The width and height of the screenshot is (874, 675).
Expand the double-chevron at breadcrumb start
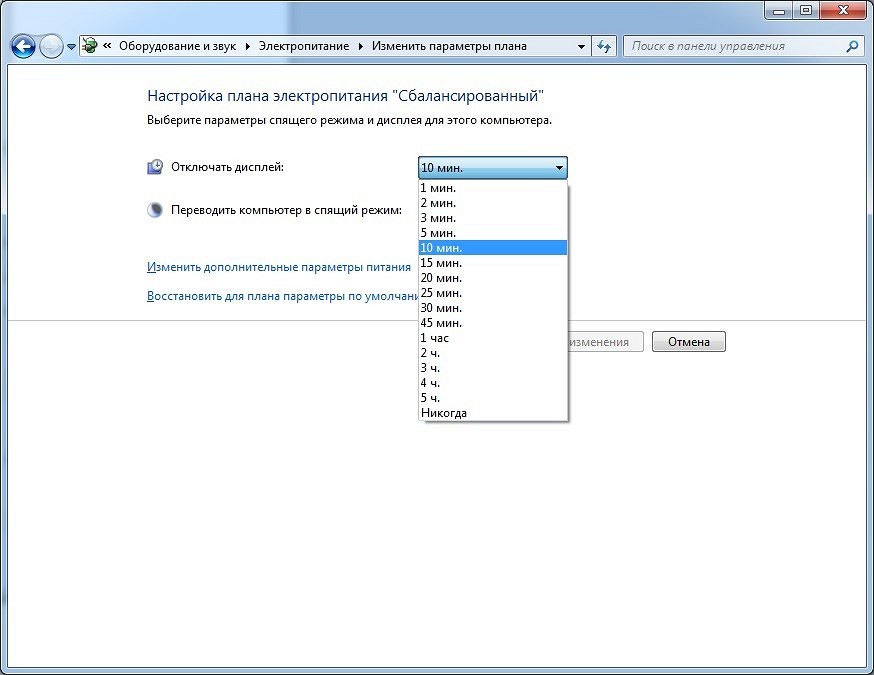[107, 46]
